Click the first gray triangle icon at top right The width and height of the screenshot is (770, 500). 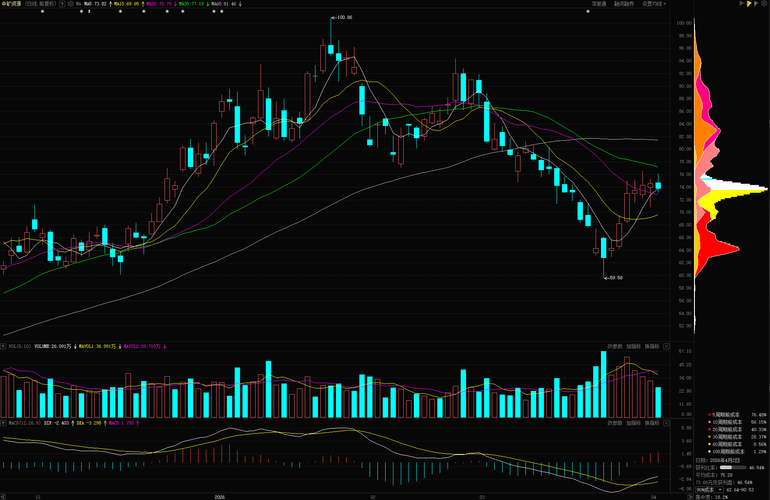pyautogui.click(x=742, y=3)
